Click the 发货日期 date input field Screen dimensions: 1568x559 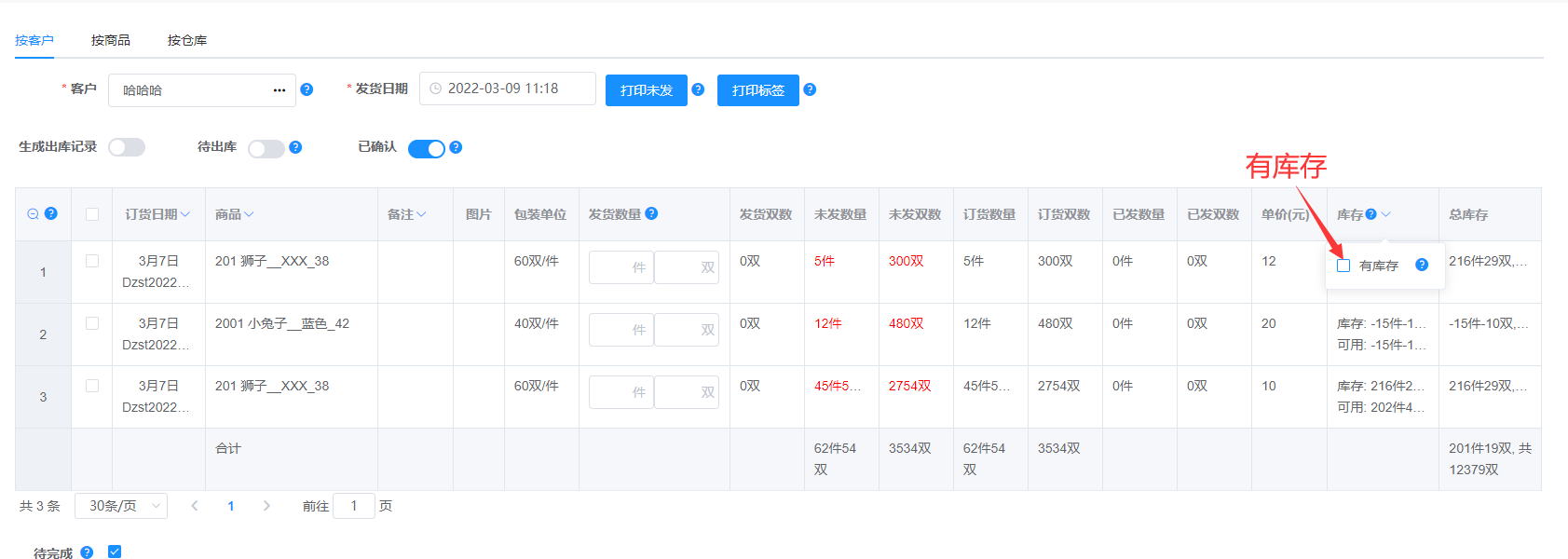[508, 89]
